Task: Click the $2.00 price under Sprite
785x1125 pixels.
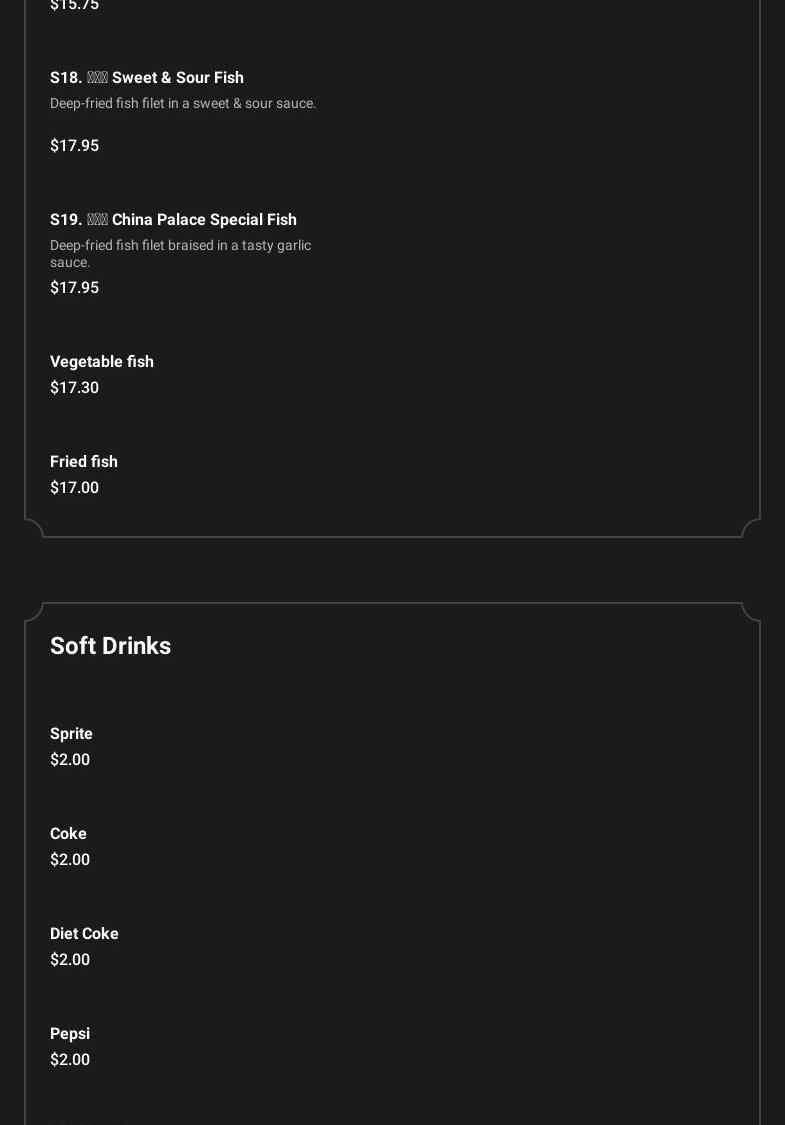Action: click(70, 760)
